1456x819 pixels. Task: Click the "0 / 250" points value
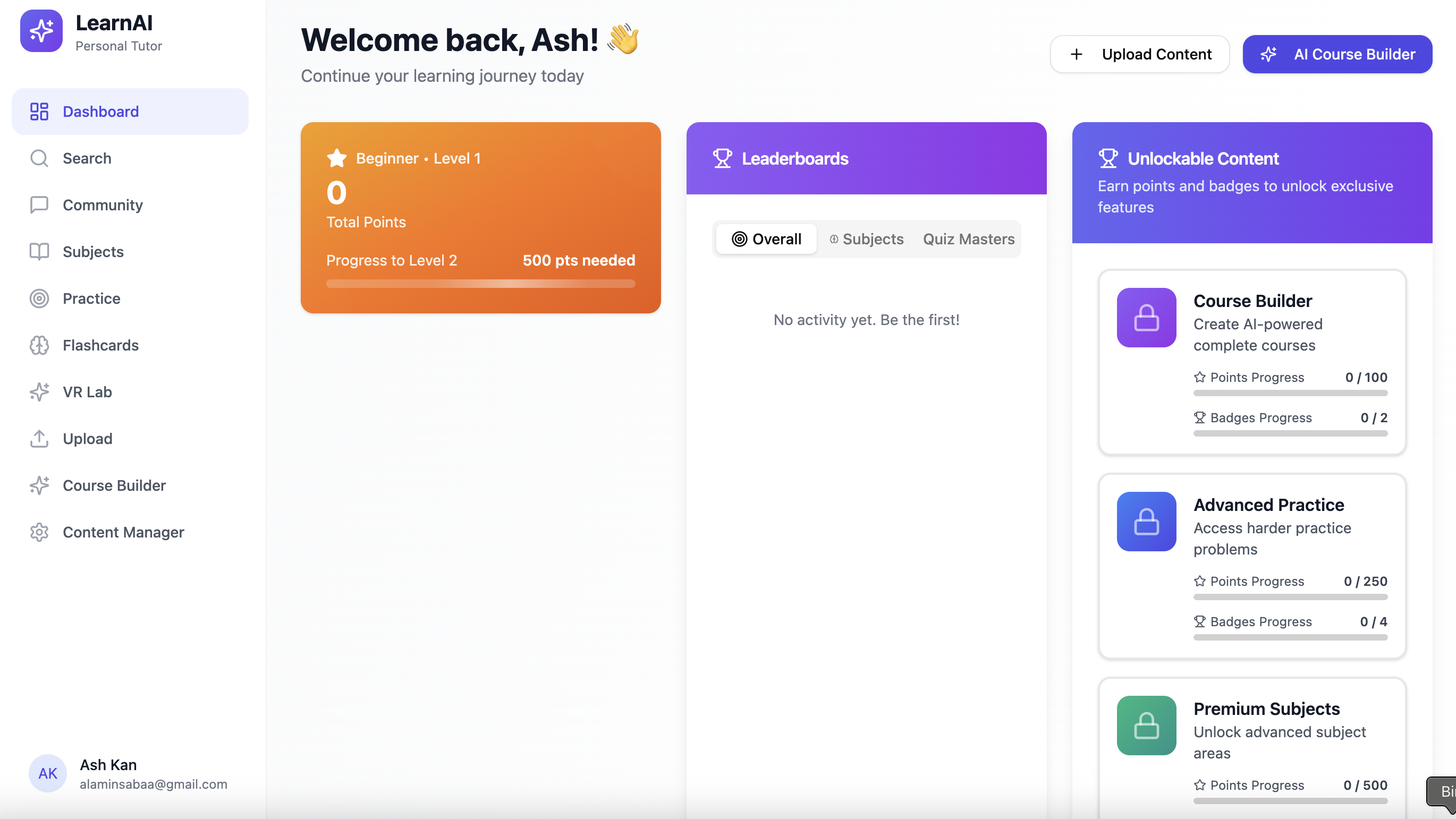point(1366,581)
